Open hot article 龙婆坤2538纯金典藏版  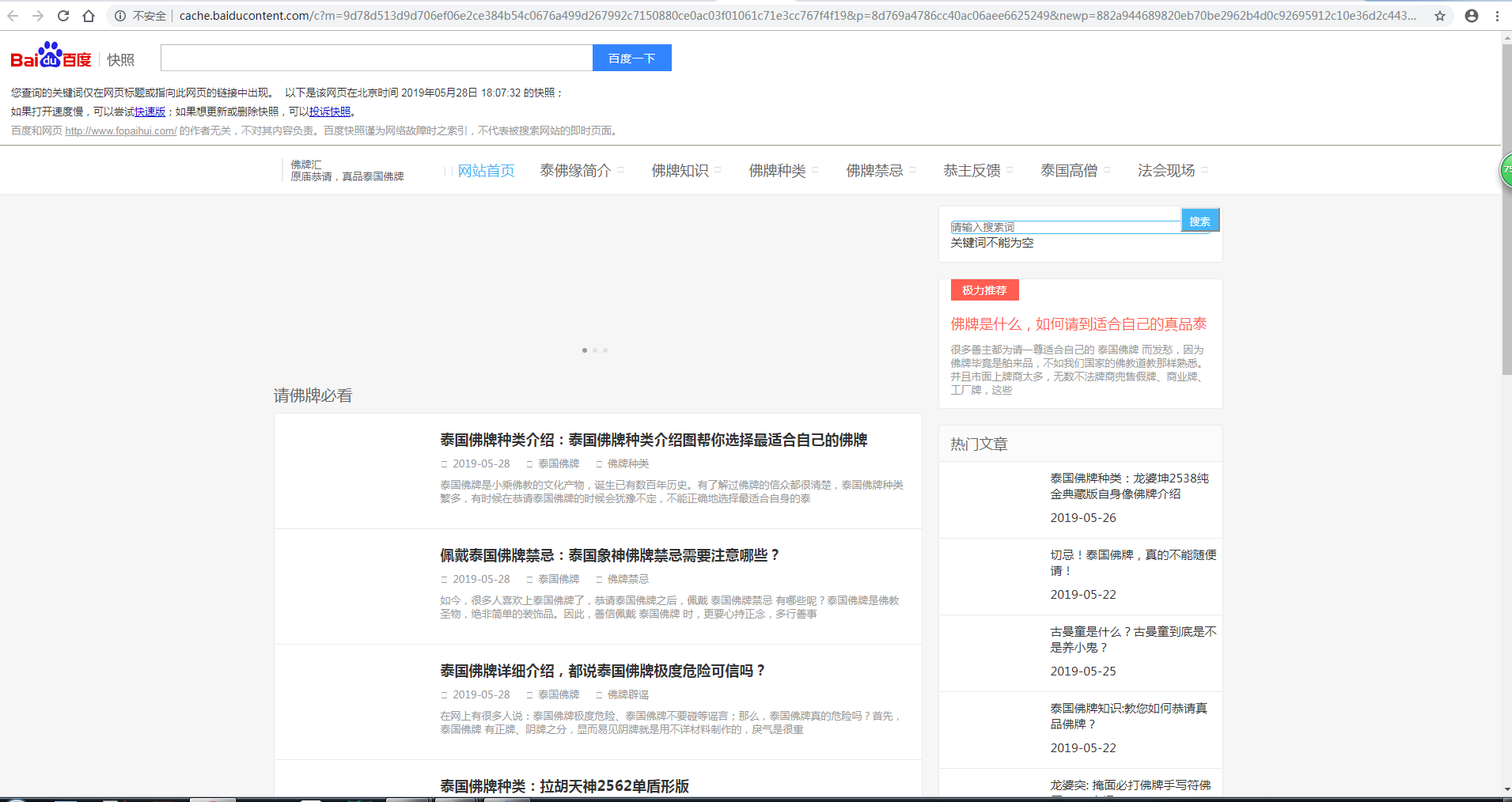1129,486
